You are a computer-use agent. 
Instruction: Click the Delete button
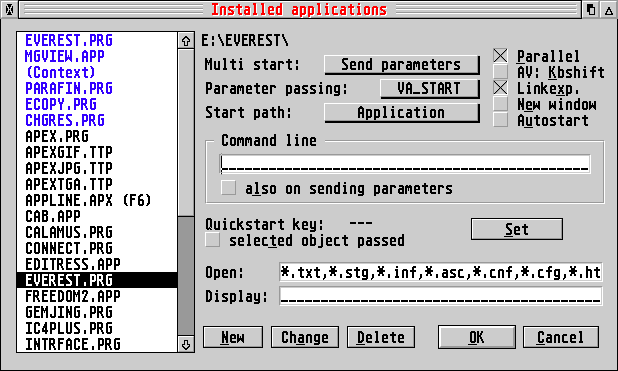point(381,337)
